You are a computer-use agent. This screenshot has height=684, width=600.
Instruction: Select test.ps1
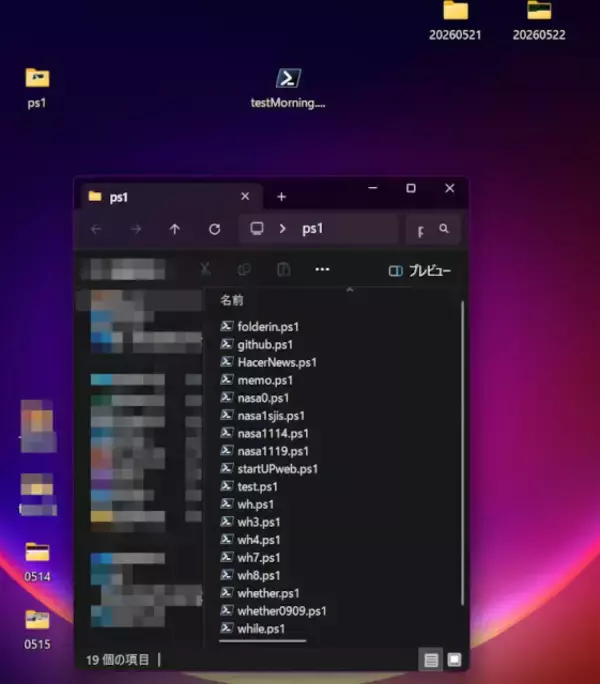point(249,487)
